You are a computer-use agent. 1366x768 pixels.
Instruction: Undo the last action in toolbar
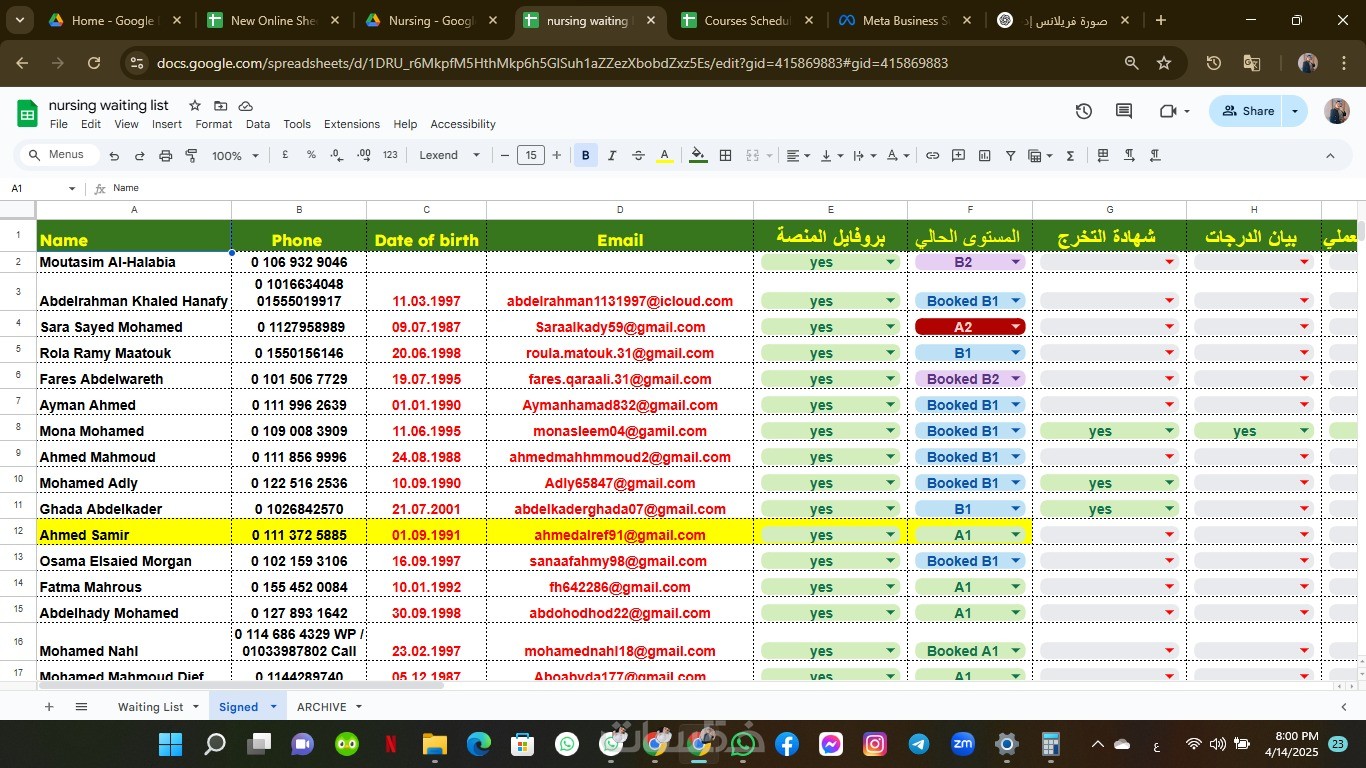[x=114, y=156]
